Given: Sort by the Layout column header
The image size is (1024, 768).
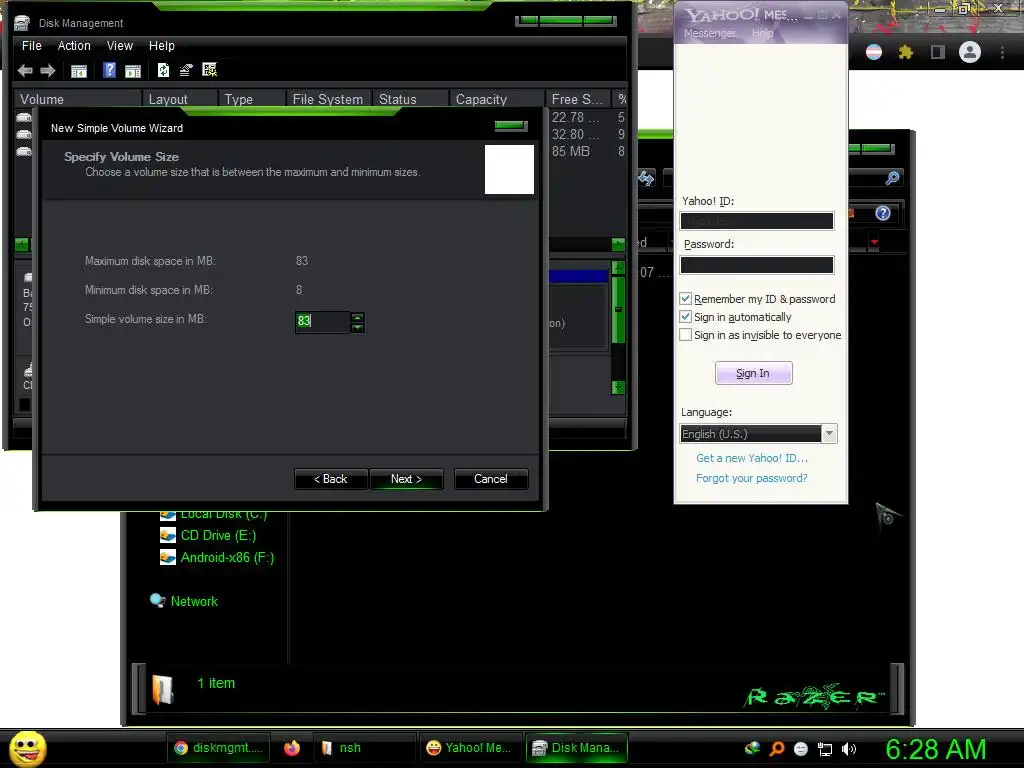Looking at the screenshot, I should [x=180, y=99].
